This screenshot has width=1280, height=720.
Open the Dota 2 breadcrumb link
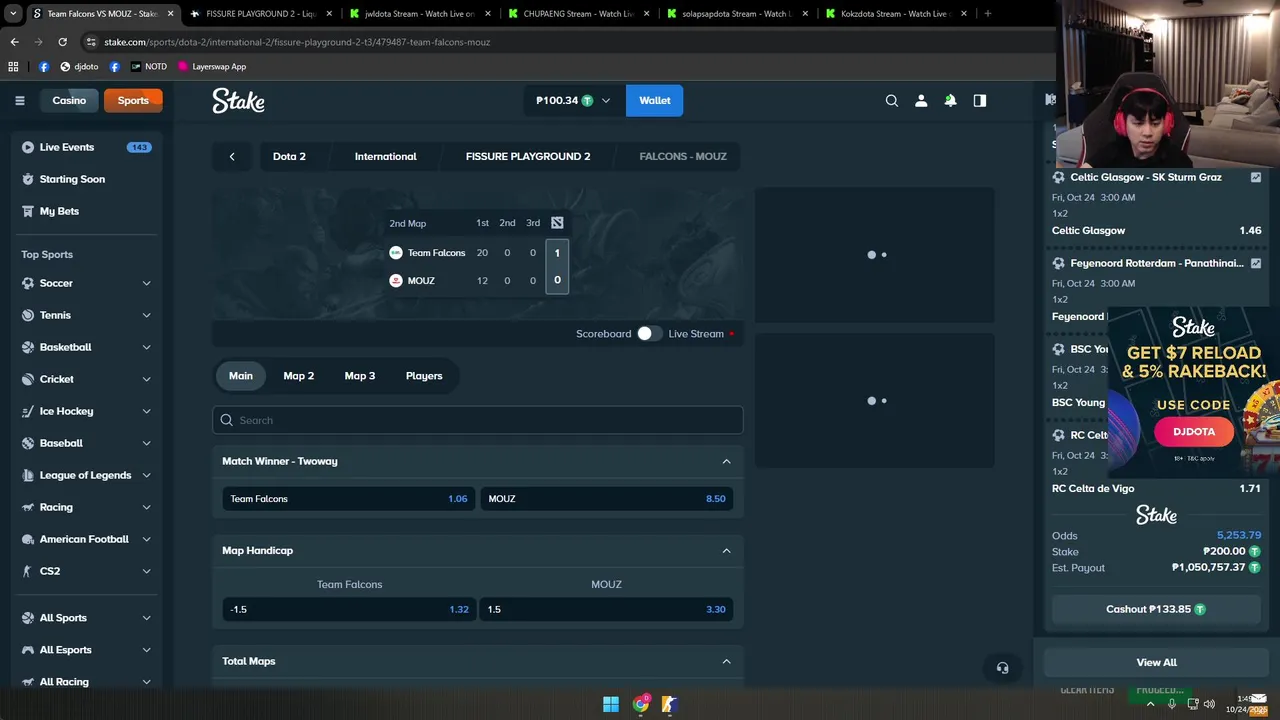[x=289, y=156]
